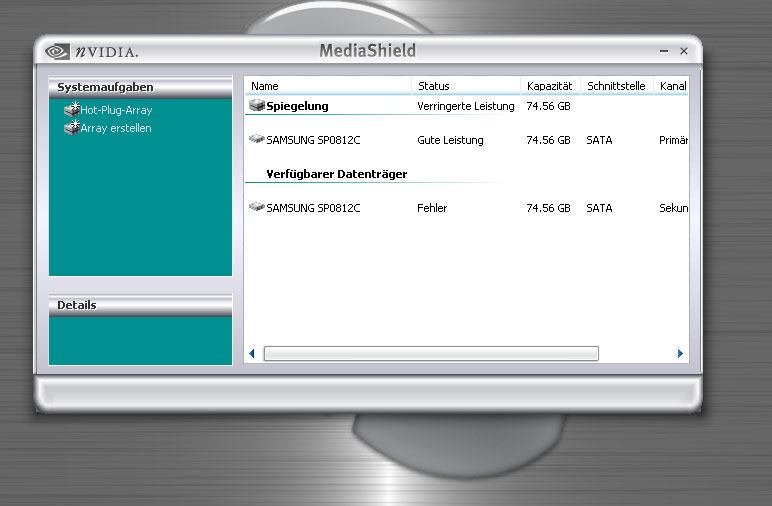Sort by Kanal column header
The height and width of the screenshot is (506, 772).
pyautogui.click(x=671, y=86)
